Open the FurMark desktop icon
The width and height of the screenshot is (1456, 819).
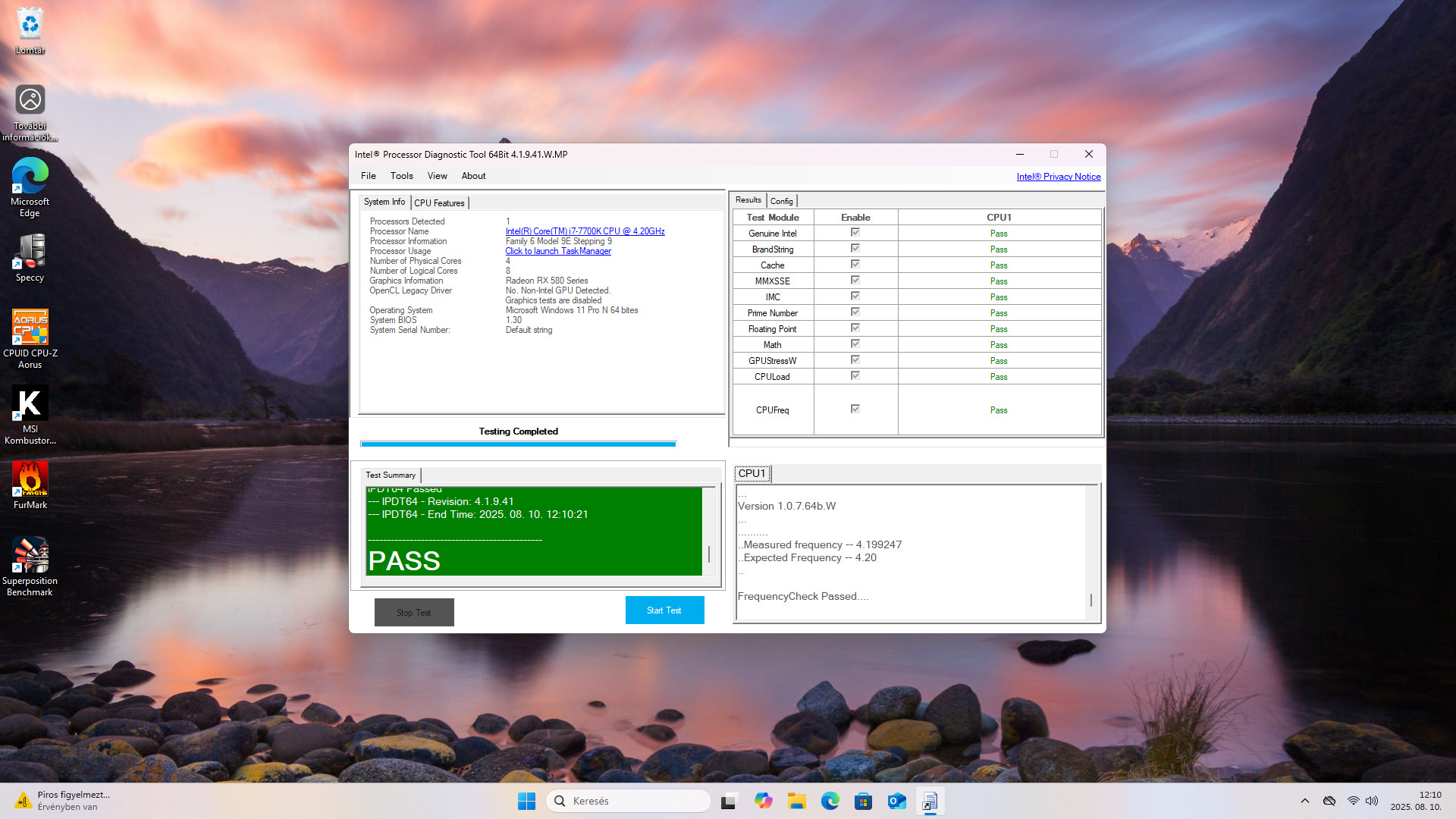30,484
